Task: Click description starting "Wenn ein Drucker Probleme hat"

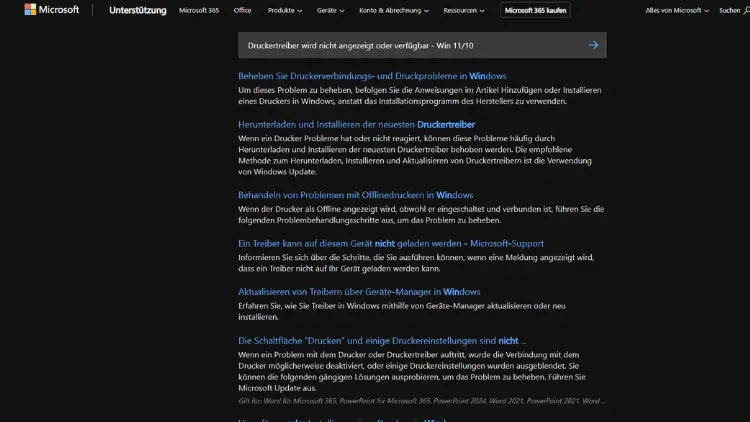Action: click(415, 155)
